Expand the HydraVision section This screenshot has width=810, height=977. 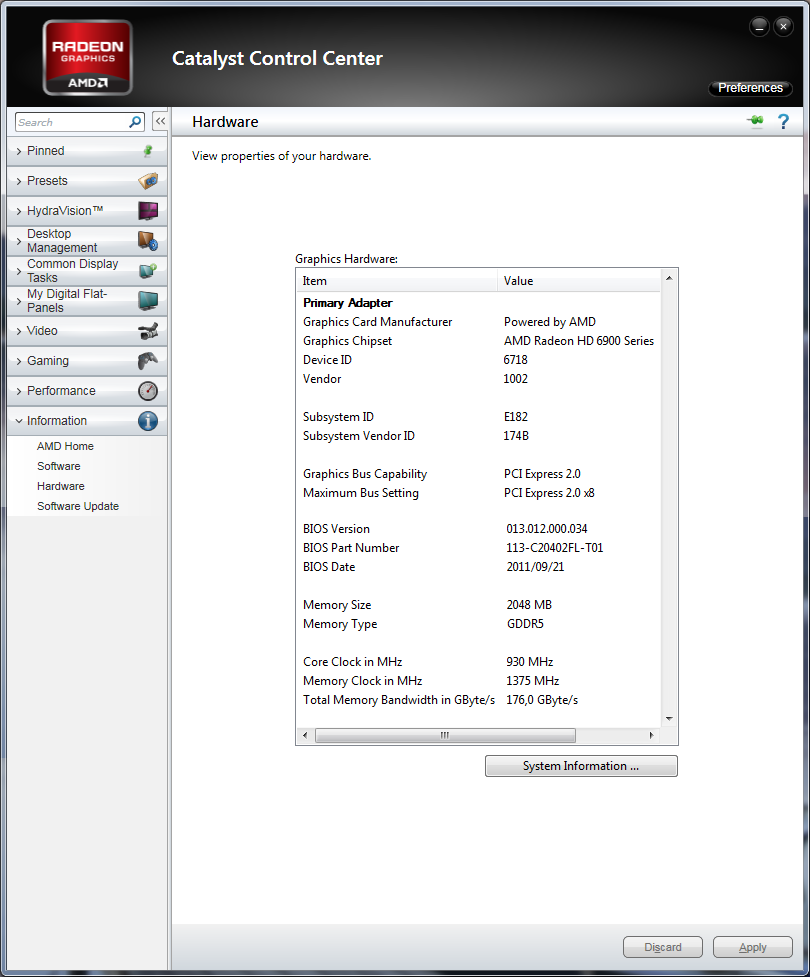click(x=87, y=211)
